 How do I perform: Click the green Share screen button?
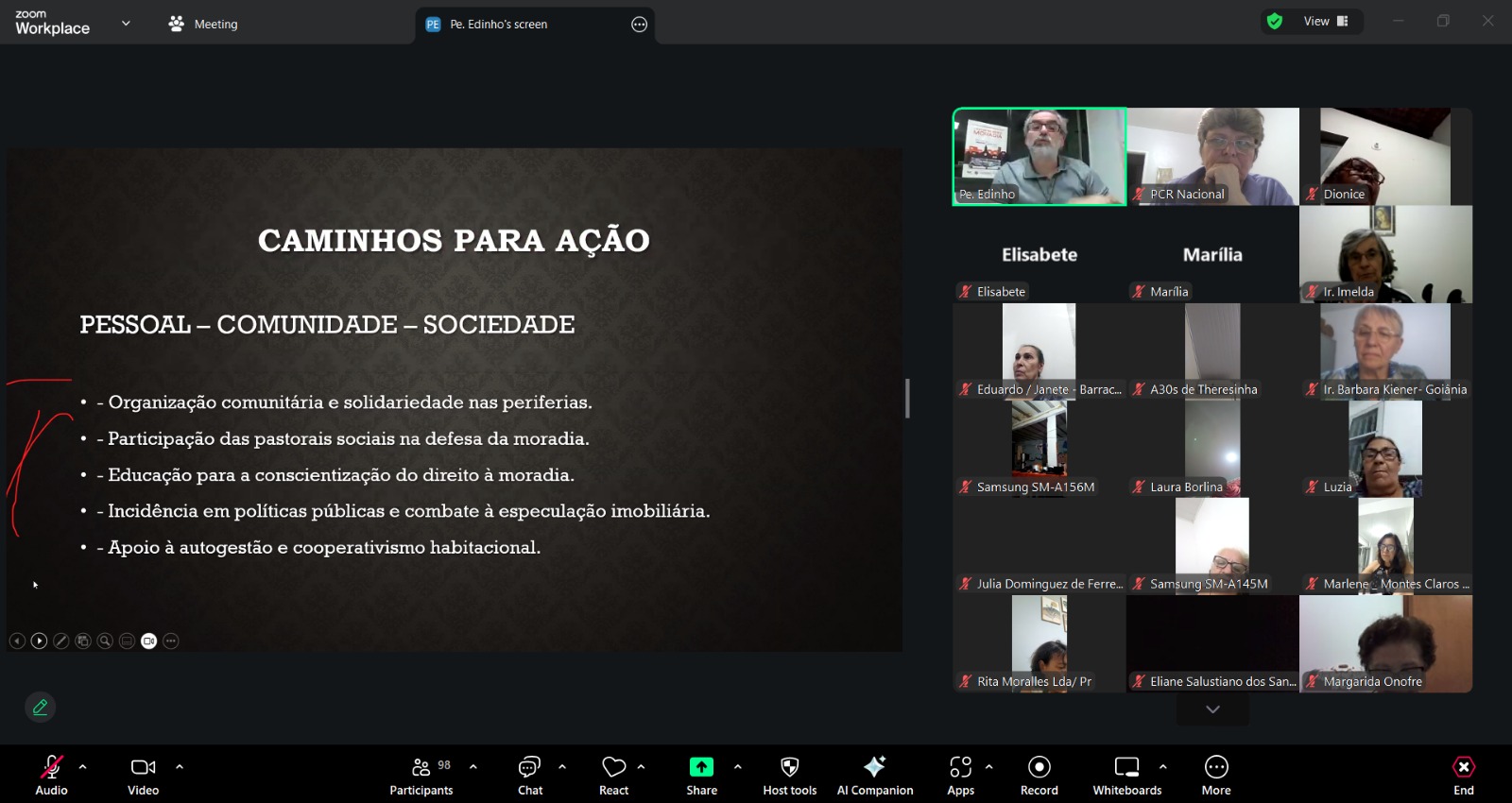pyautogui.click(x=701, y=775)
